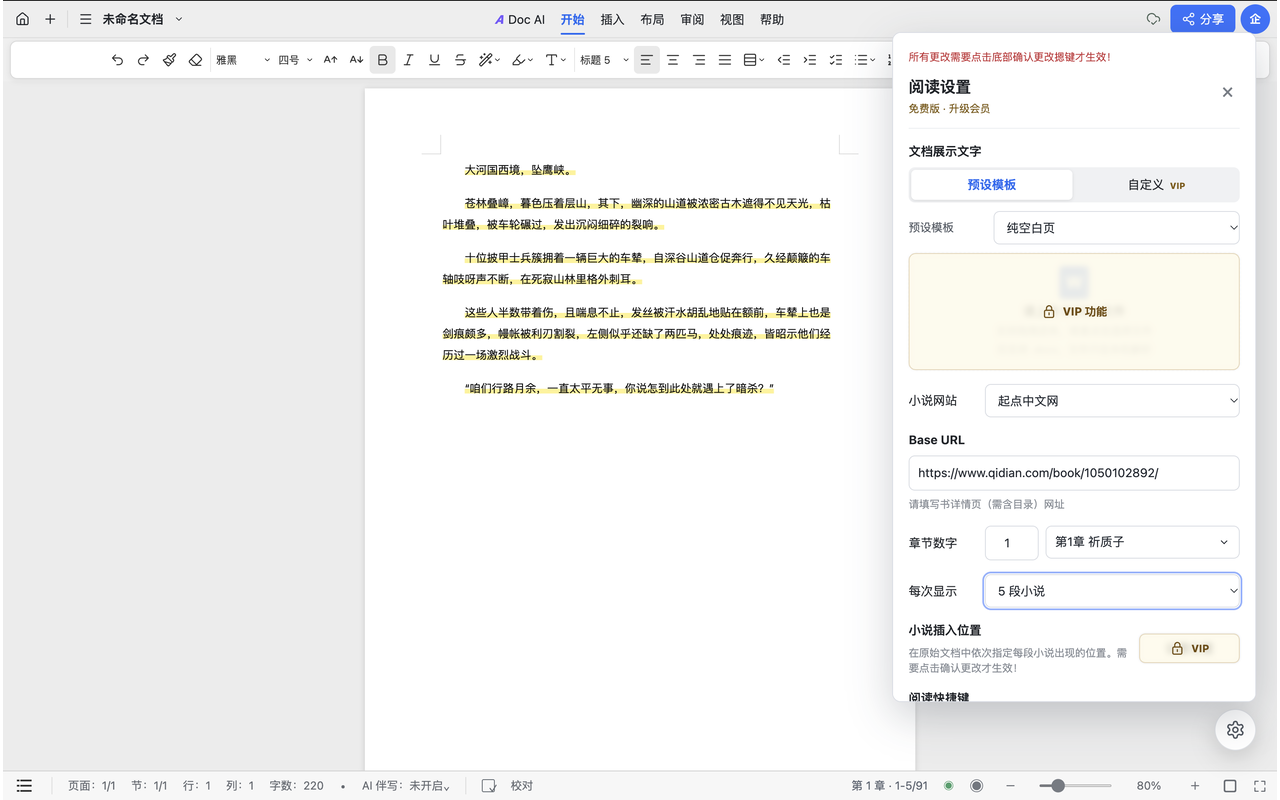The width and height of the screenshot is (1280, 800).
Task: Click the 分享 share button
Action: pyautogui.click(x=1202, y=19)
